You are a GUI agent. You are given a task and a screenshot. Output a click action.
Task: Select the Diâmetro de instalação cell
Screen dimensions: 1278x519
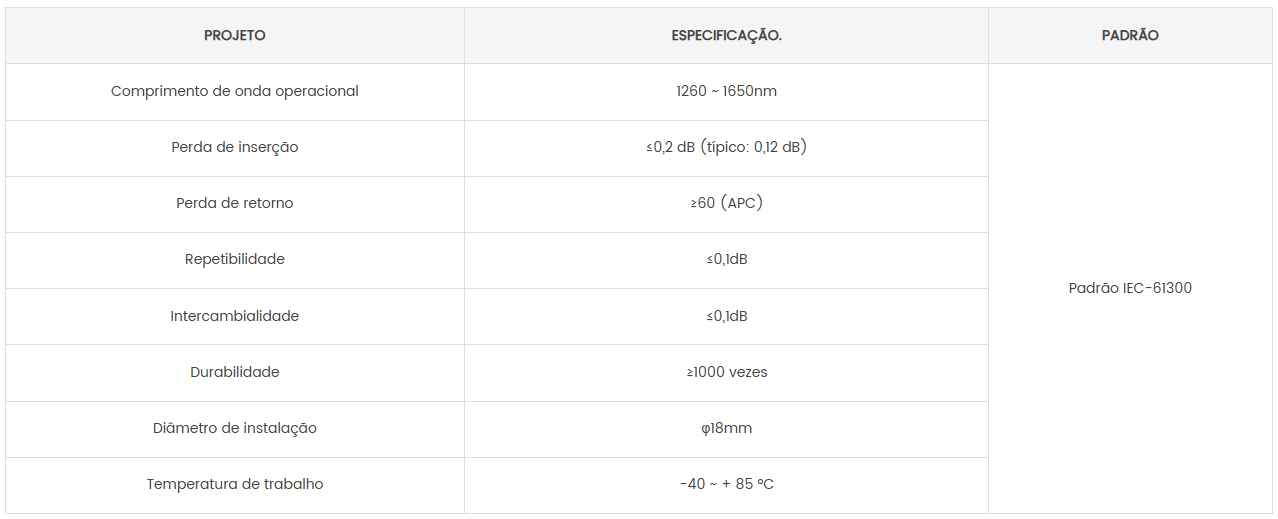tap(235, 428)
